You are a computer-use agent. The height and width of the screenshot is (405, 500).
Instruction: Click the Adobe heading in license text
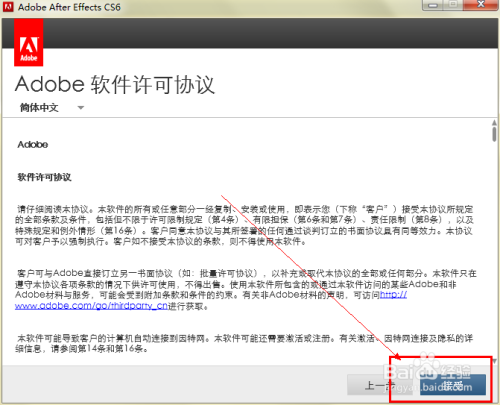coord(33,144)
